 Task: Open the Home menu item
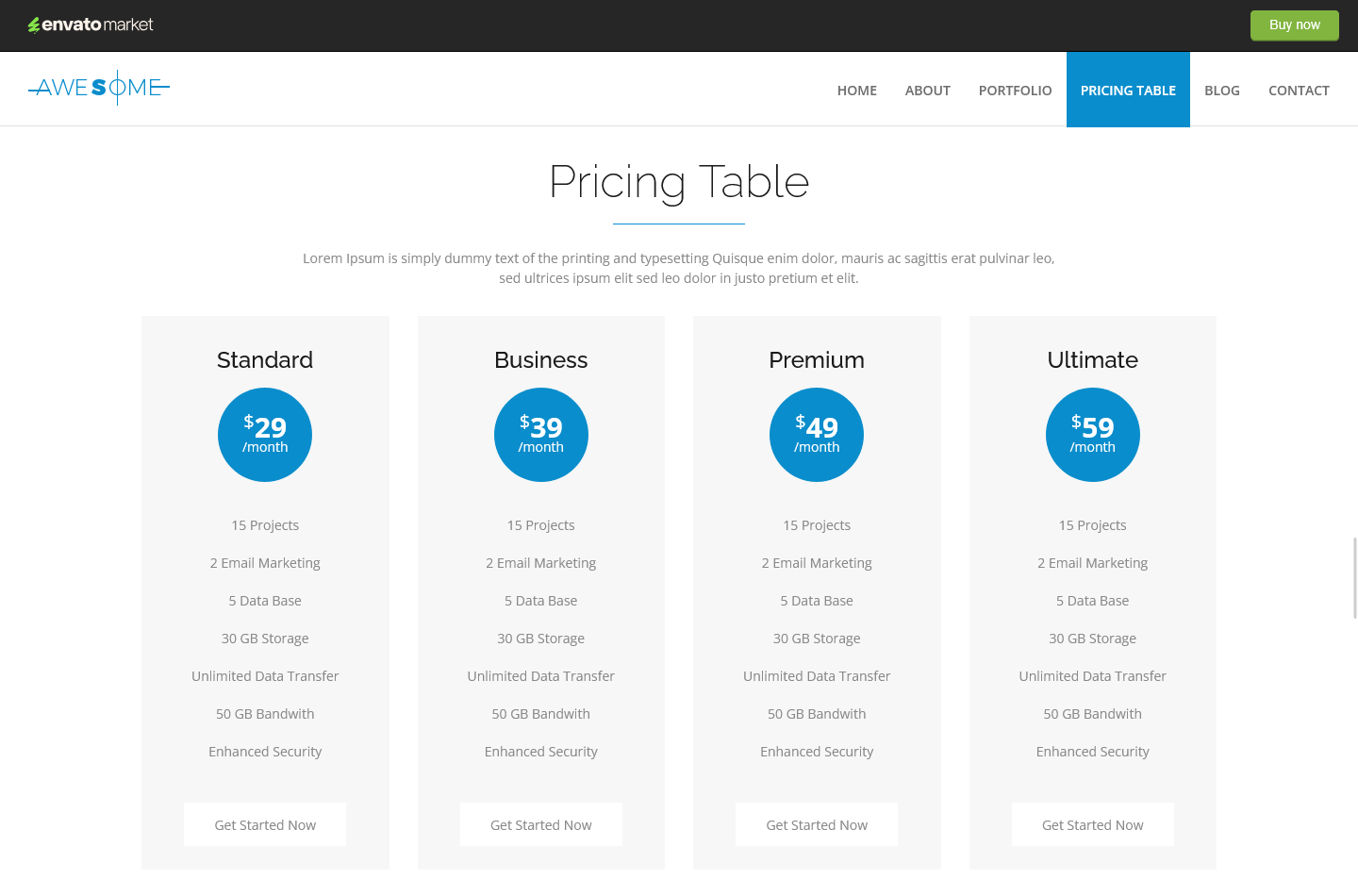857,91
